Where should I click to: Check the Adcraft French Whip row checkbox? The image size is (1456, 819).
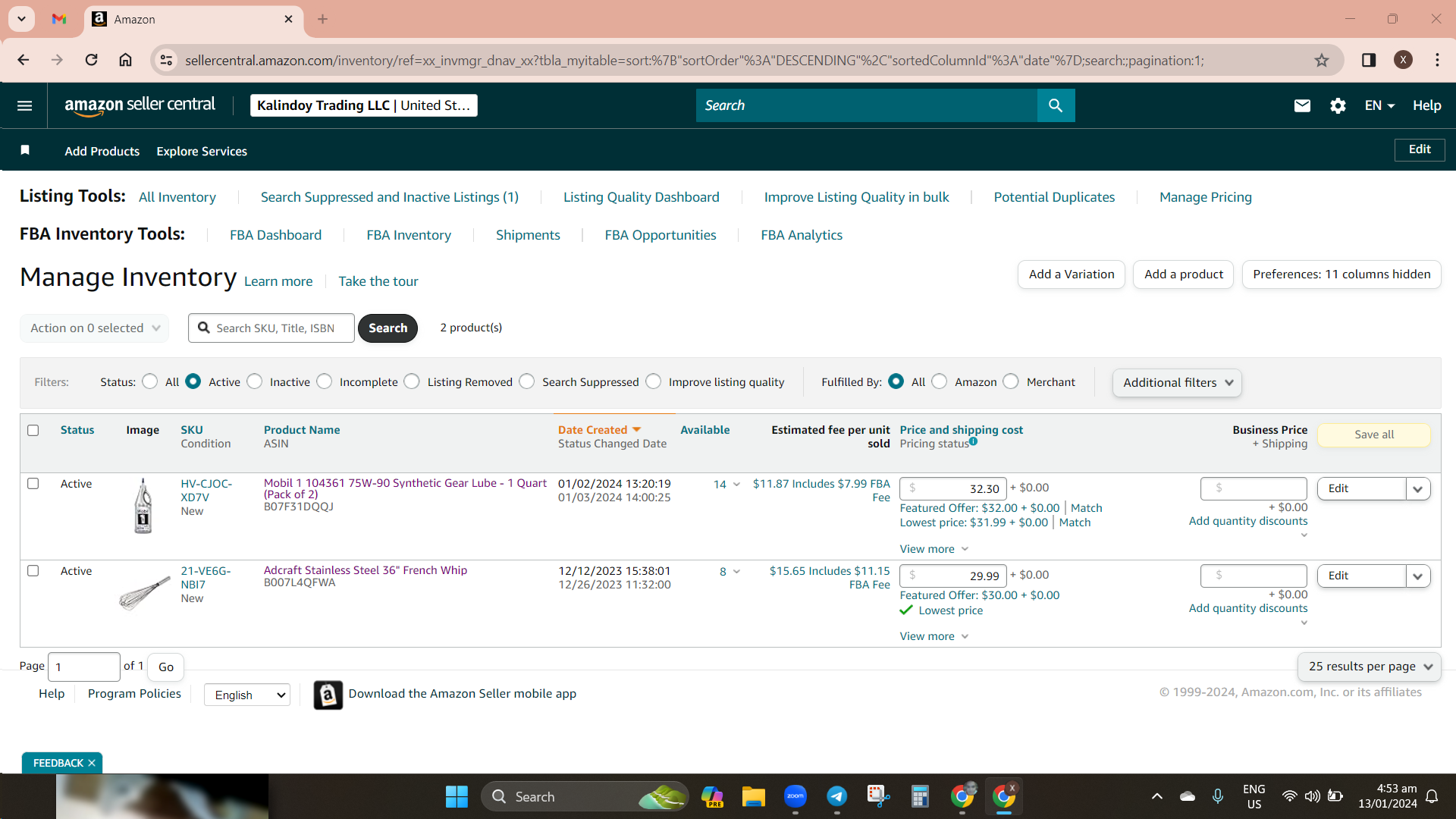pos(33,570)
